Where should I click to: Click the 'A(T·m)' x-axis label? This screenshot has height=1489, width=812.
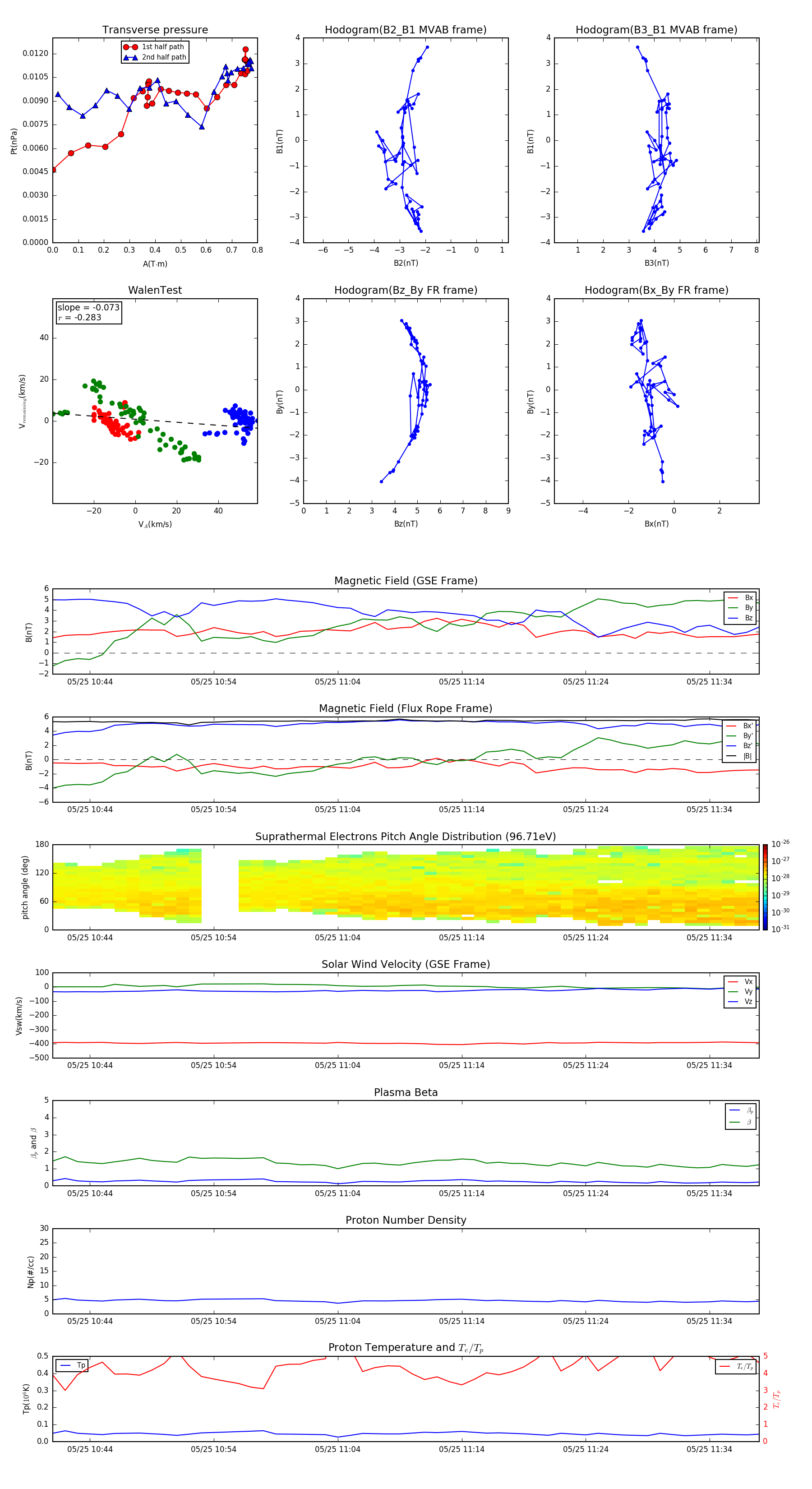155,264
